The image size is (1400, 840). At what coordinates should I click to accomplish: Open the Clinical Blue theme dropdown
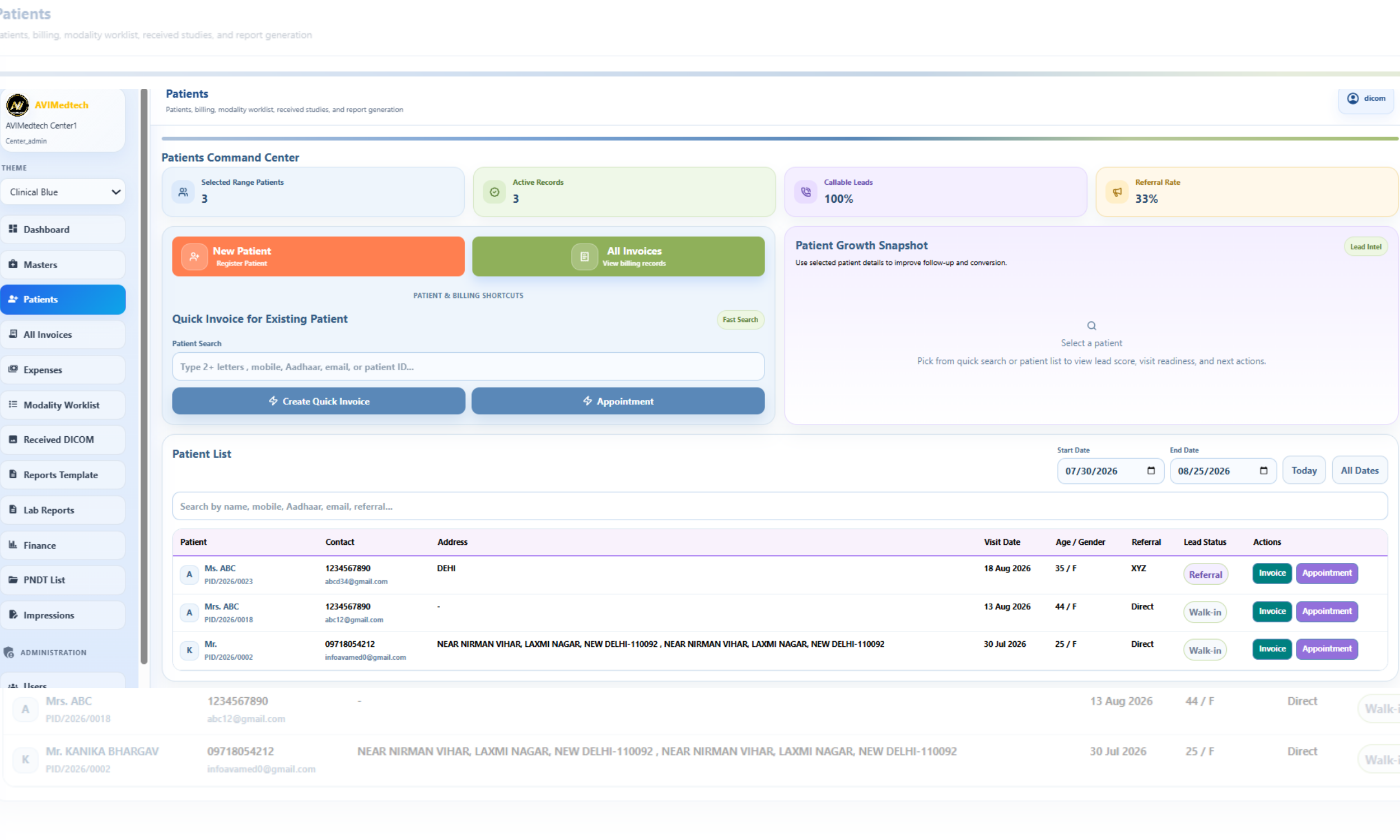(63, 192)
